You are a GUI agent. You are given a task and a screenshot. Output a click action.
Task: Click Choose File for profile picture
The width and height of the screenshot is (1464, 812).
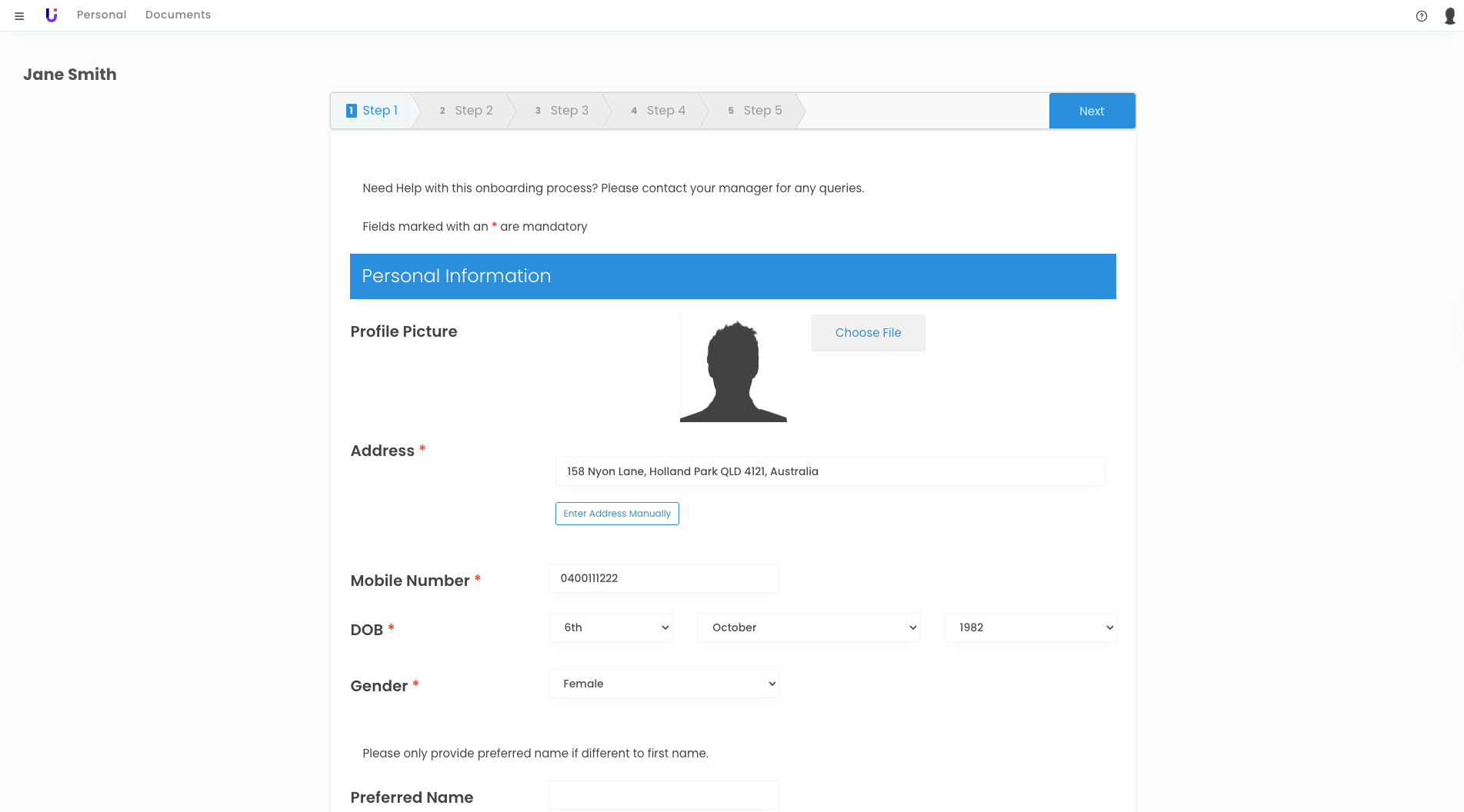[868, 333]
